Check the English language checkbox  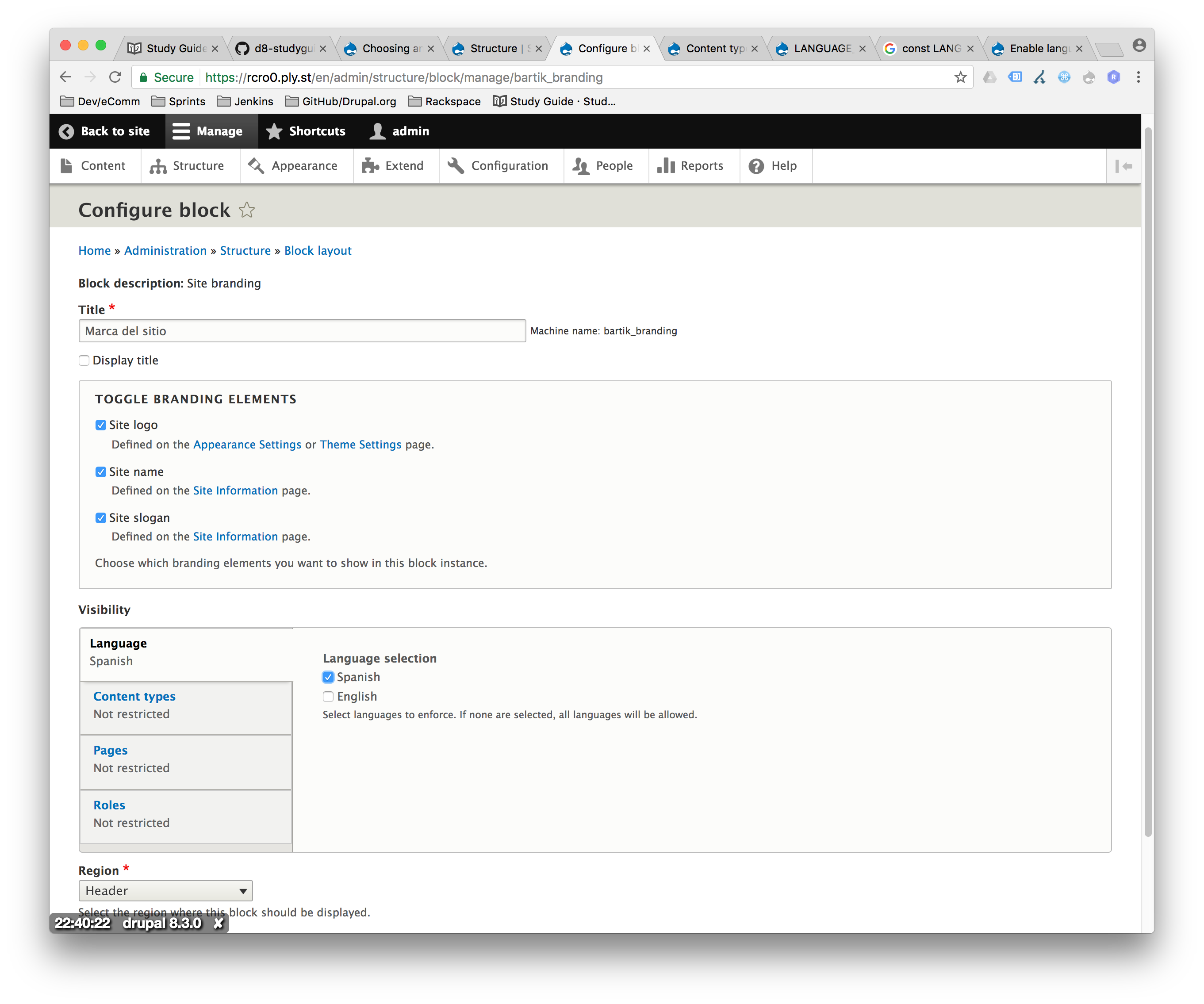pyautogui.click(x=328, y=697)
